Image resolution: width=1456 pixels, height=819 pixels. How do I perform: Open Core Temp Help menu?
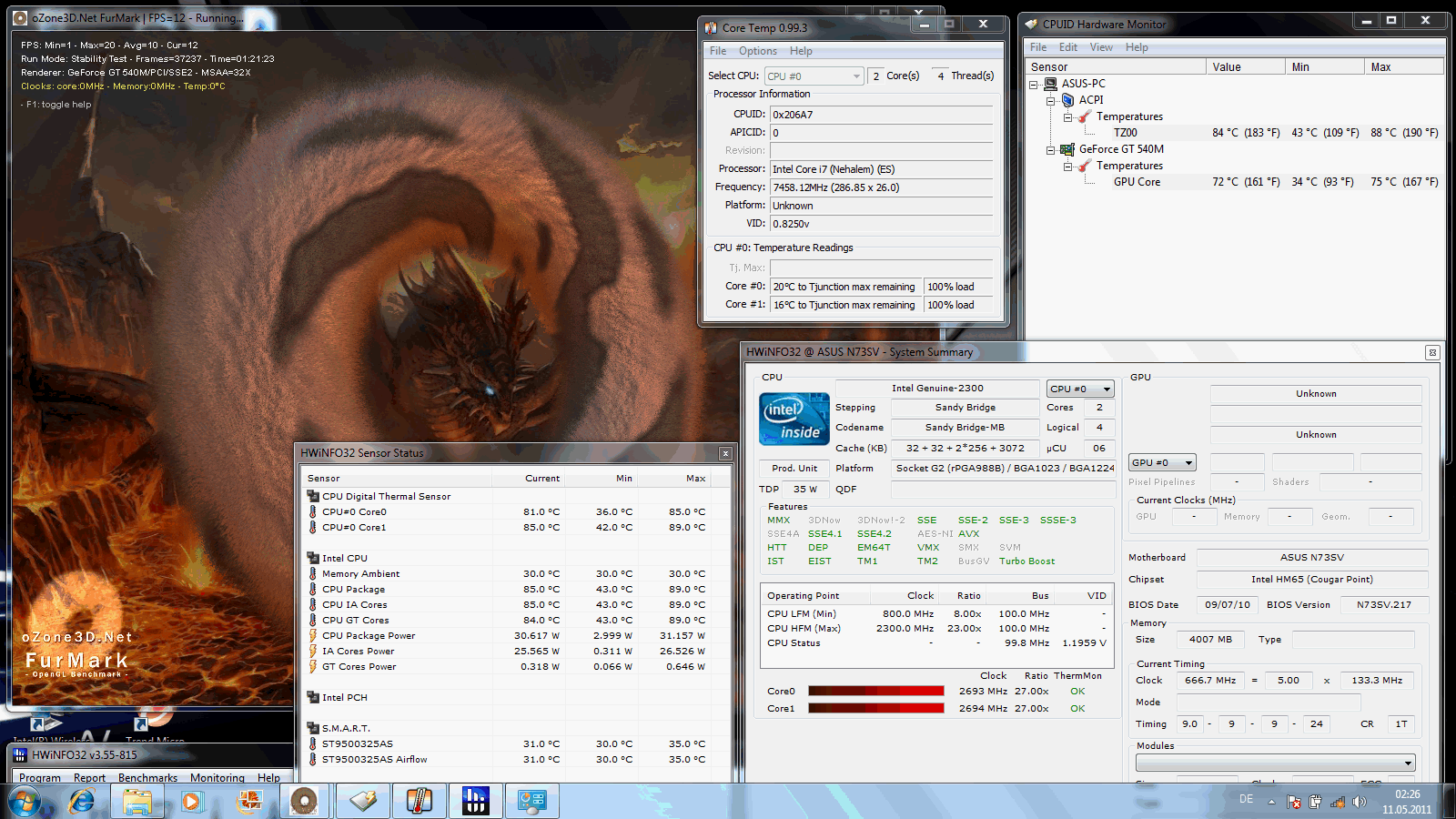click(x=801, y=51)
